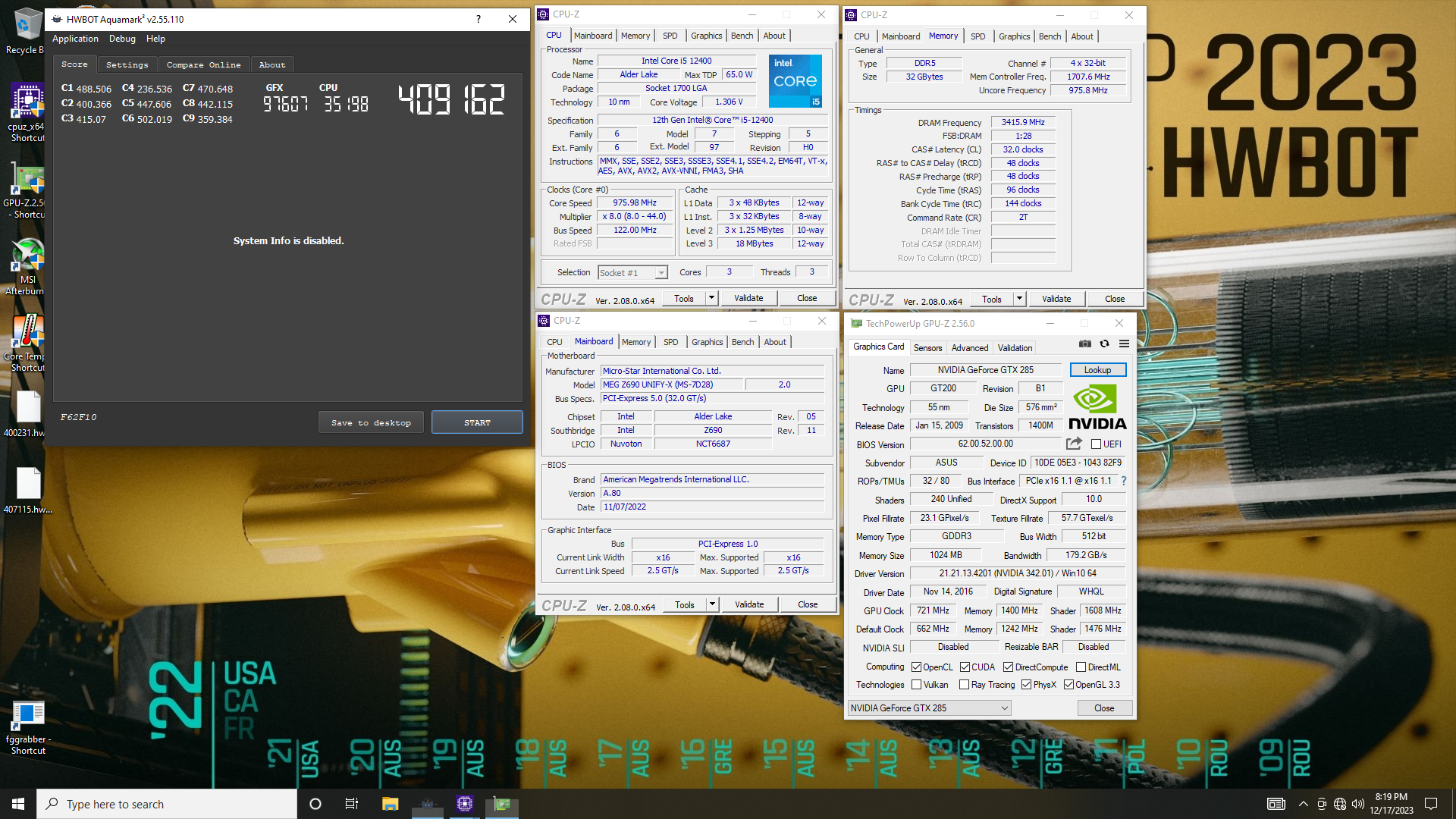
Task: Open the GPU-Z hamburger menu icon
Action: [1124, 344]
